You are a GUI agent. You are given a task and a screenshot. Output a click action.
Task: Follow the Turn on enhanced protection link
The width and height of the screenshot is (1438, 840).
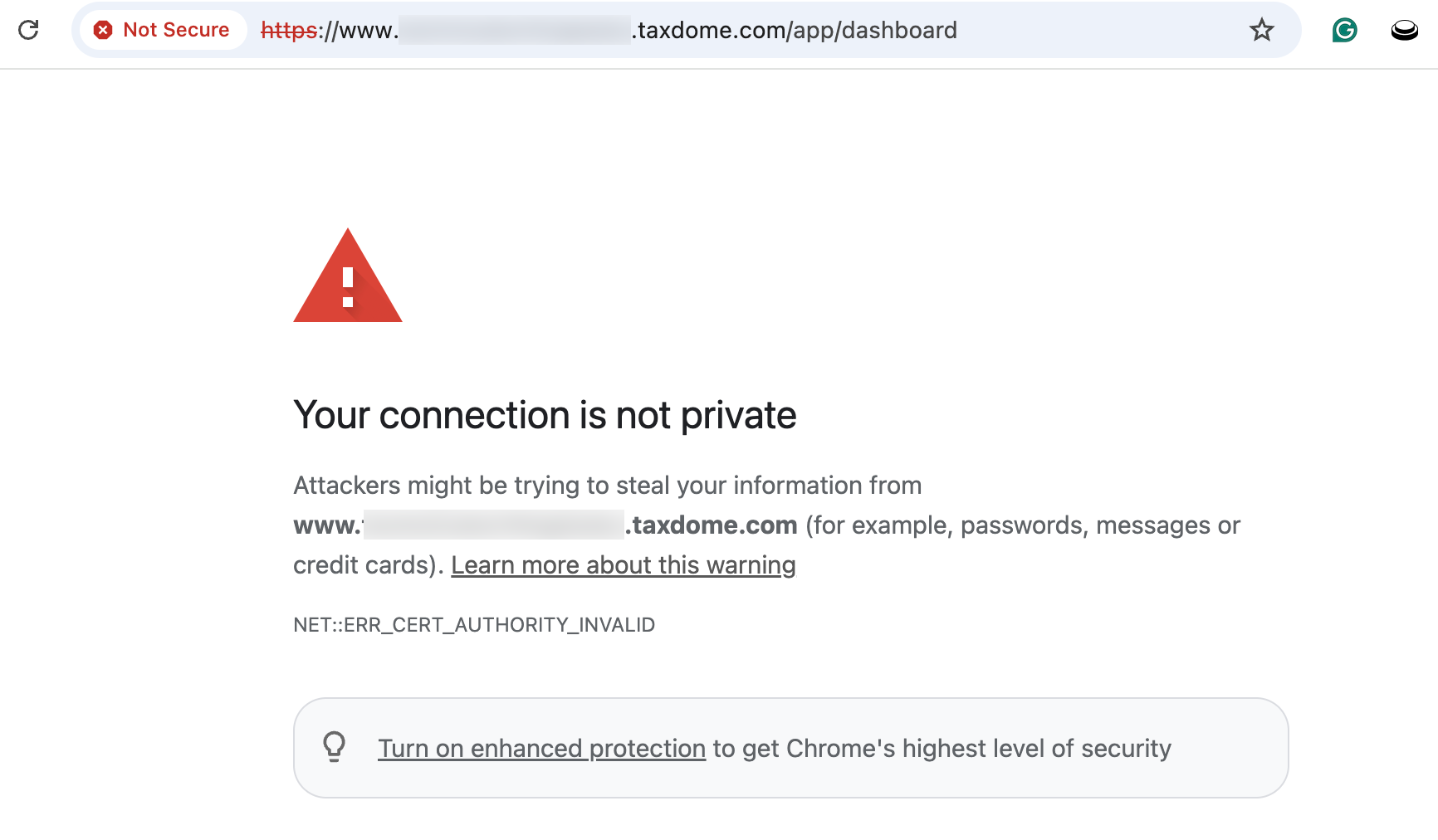tap(541, 749)
